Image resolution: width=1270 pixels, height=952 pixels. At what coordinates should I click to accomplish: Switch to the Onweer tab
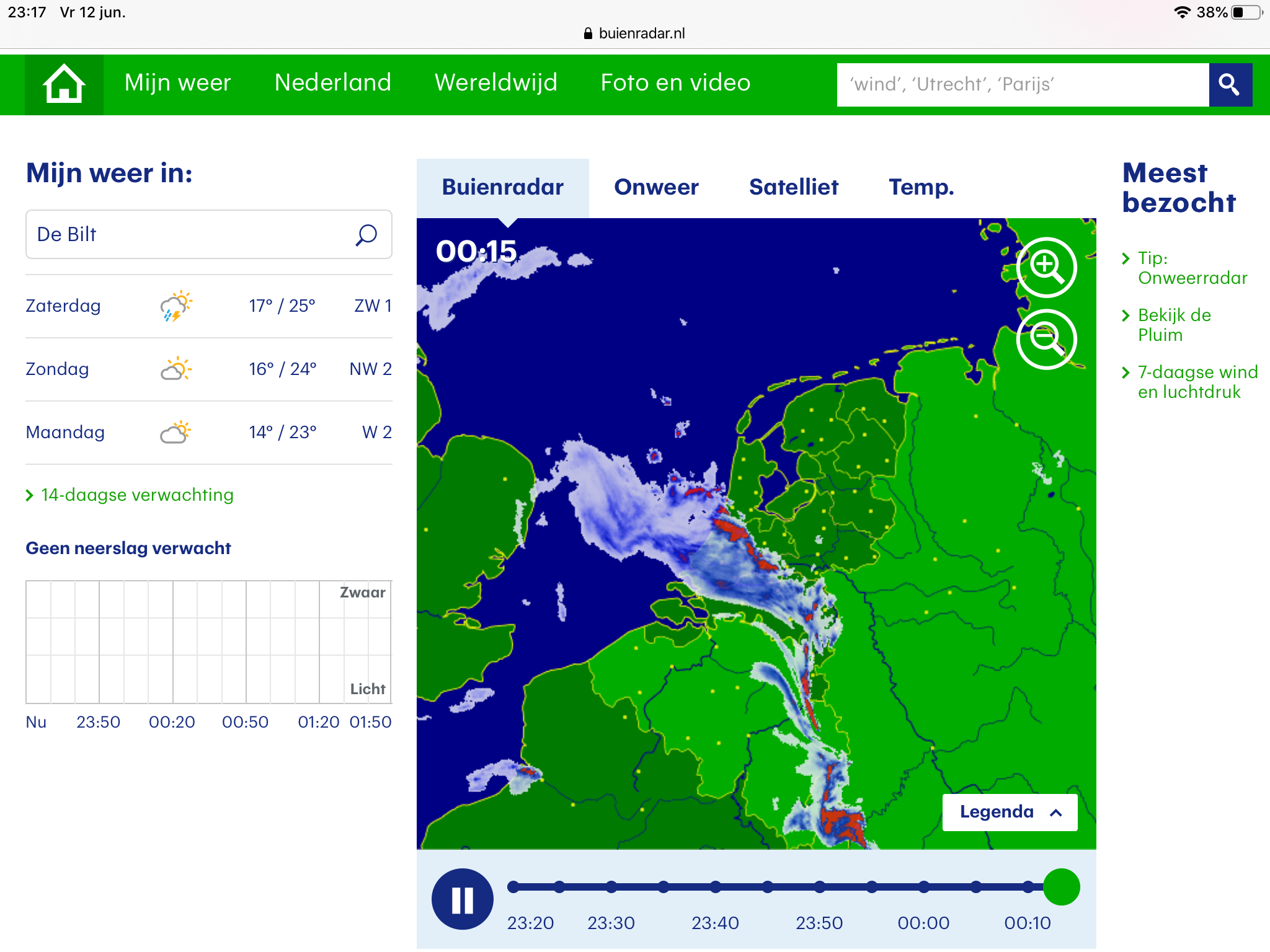coord(656,187)
